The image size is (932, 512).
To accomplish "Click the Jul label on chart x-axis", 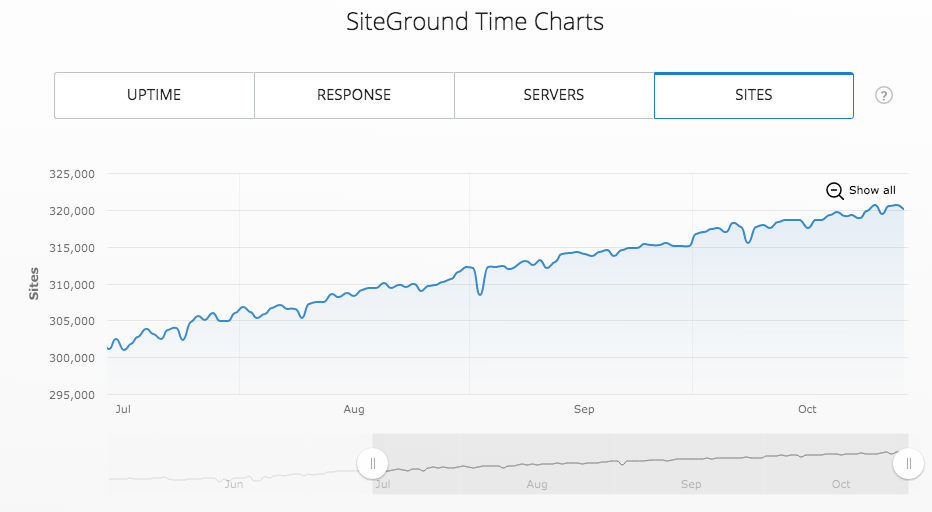I will coord(123,409).
